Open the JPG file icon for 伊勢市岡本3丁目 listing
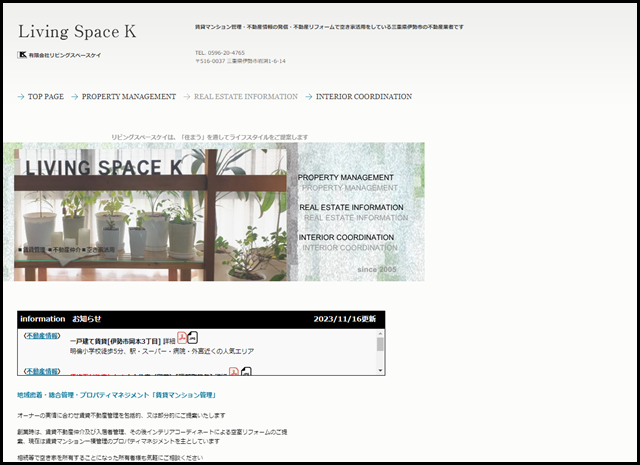Screen dimensions: 640x465 click(193, 337)
